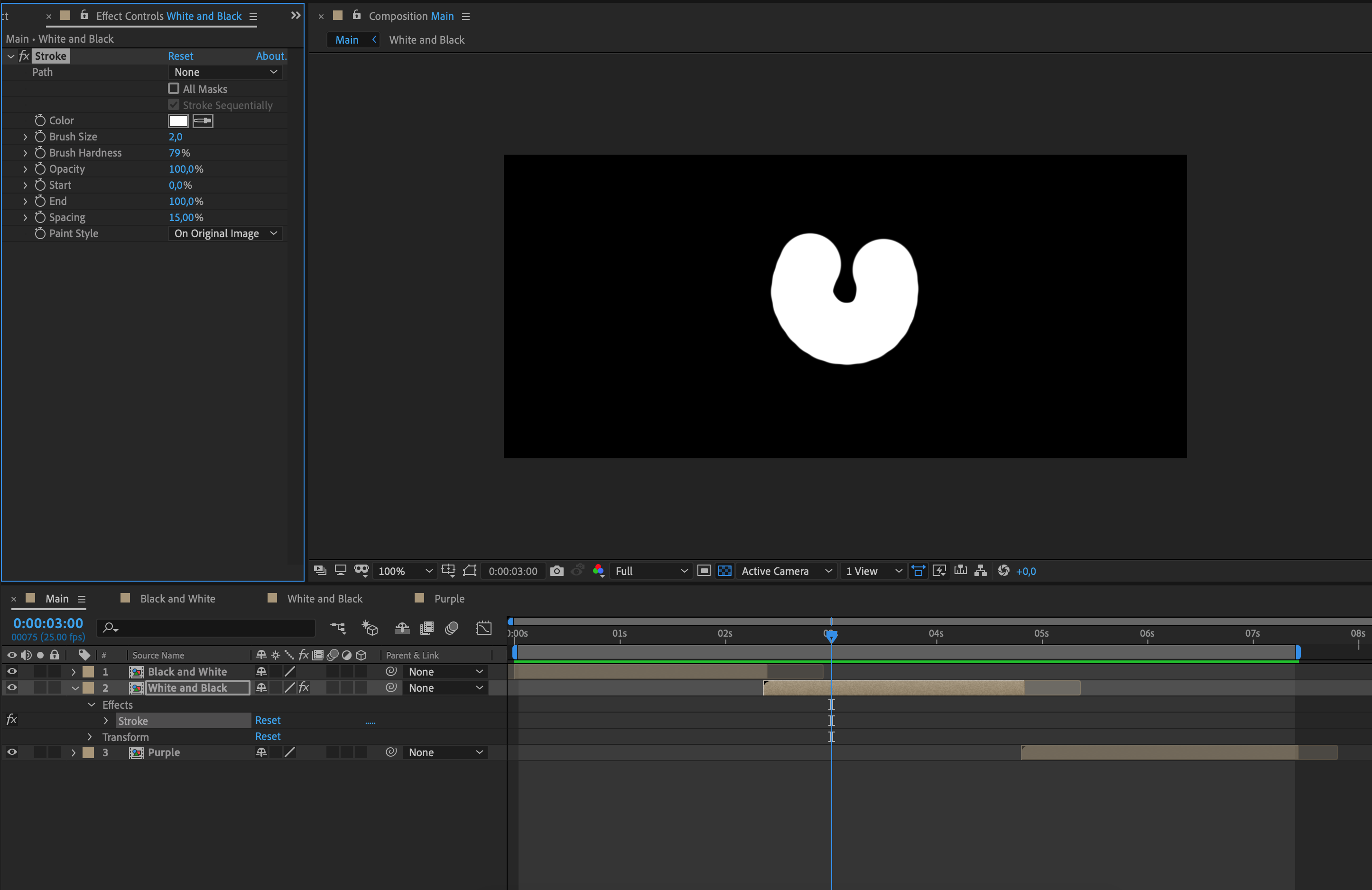The height and width of the screenshot is (890, 1372).
Task: Switch to the Purple timeline tab
Action: 449,598
